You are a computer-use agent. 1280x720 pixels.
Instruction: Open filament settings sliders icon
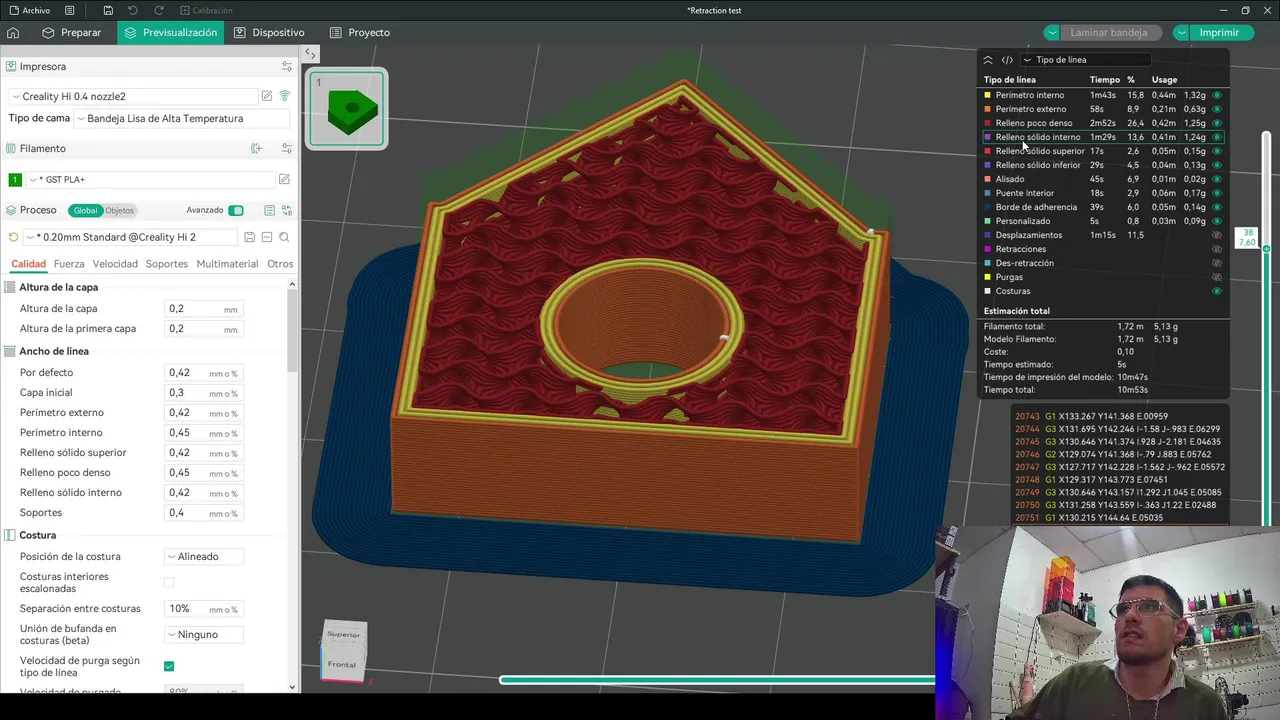287,148
